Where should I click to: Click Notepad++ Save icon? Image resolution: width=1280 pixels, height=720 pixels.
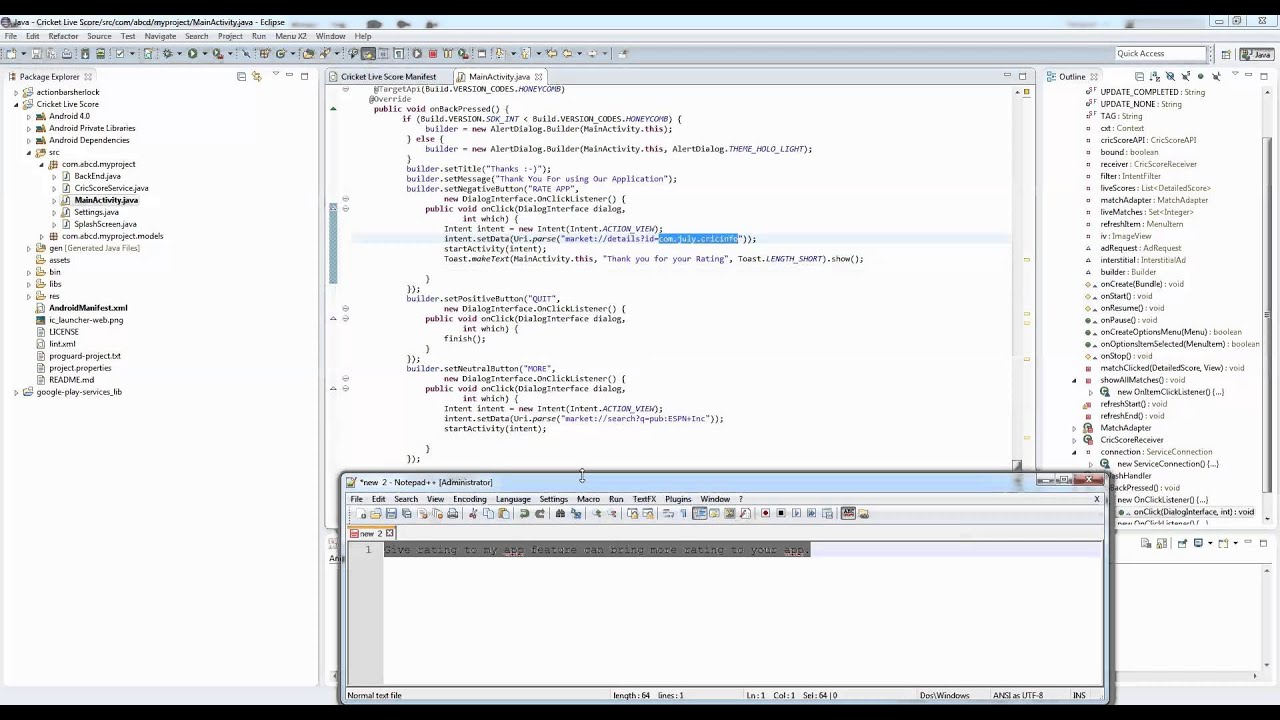coord(391,514)
